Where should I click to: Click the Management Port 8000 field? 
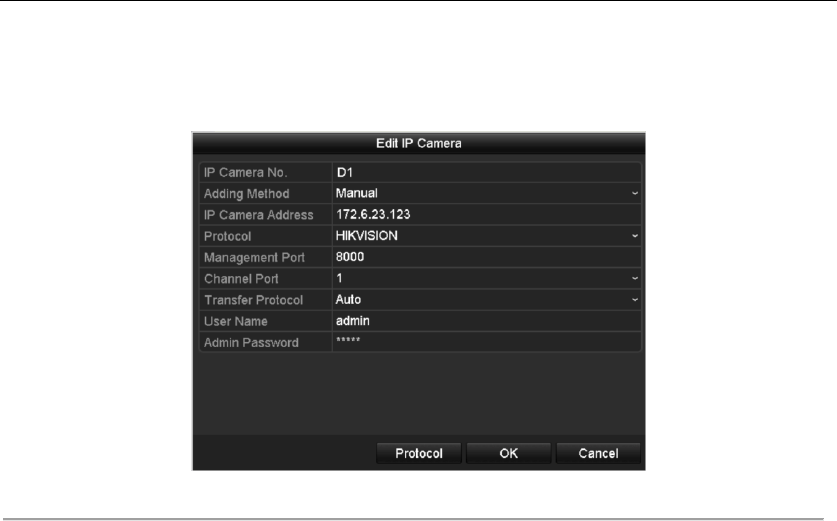pos(486,257)
